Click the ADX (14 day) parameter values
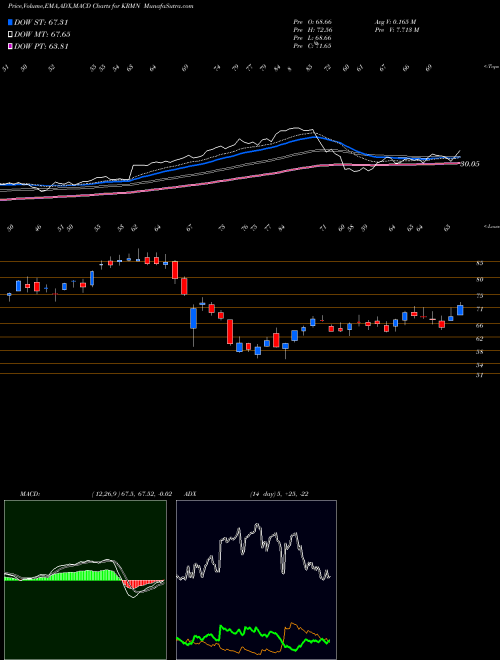 (x=279, y=494)
